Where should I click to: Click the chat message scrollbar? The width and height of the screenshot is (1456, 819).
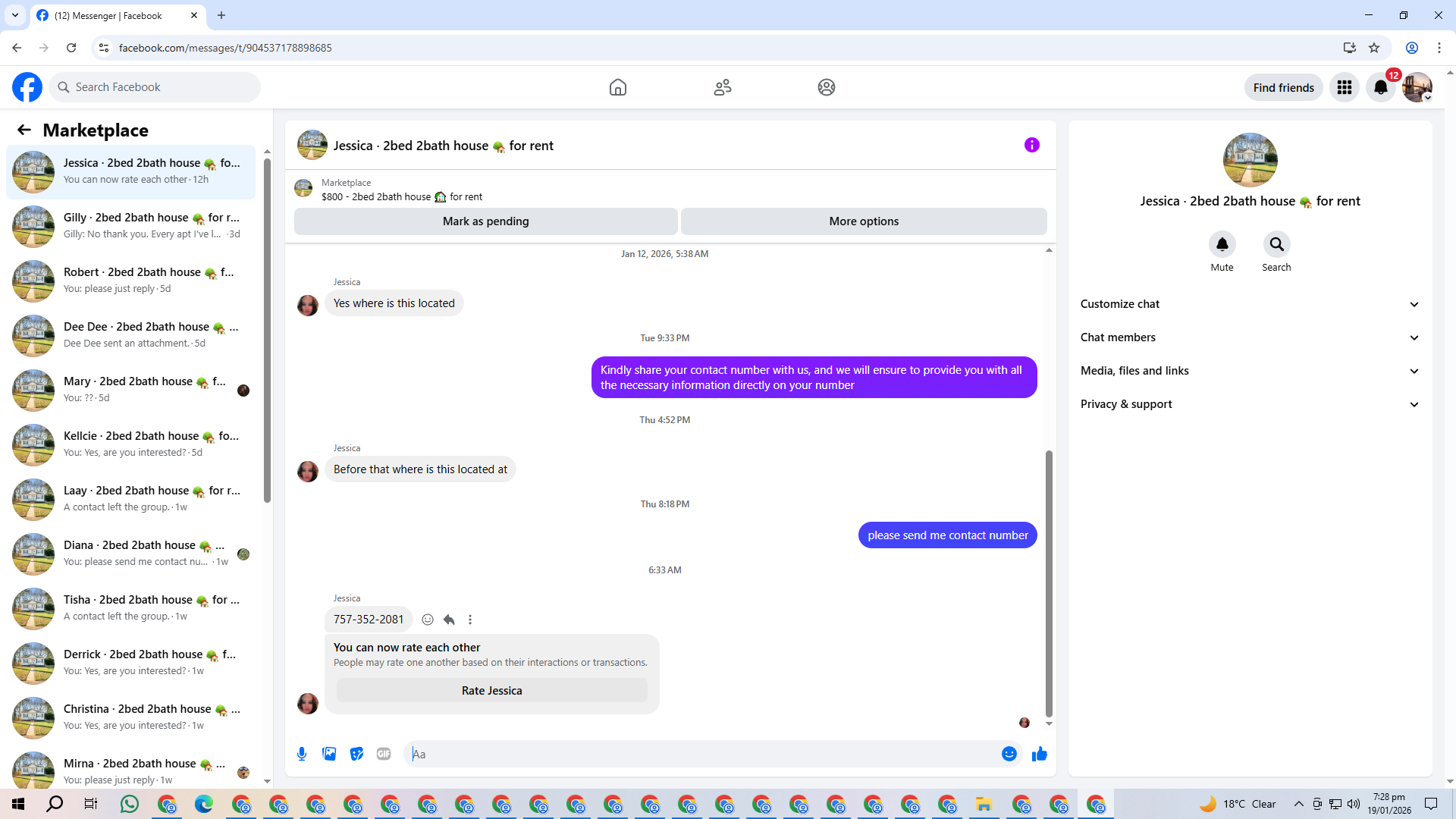click(x=1049, y=584)
